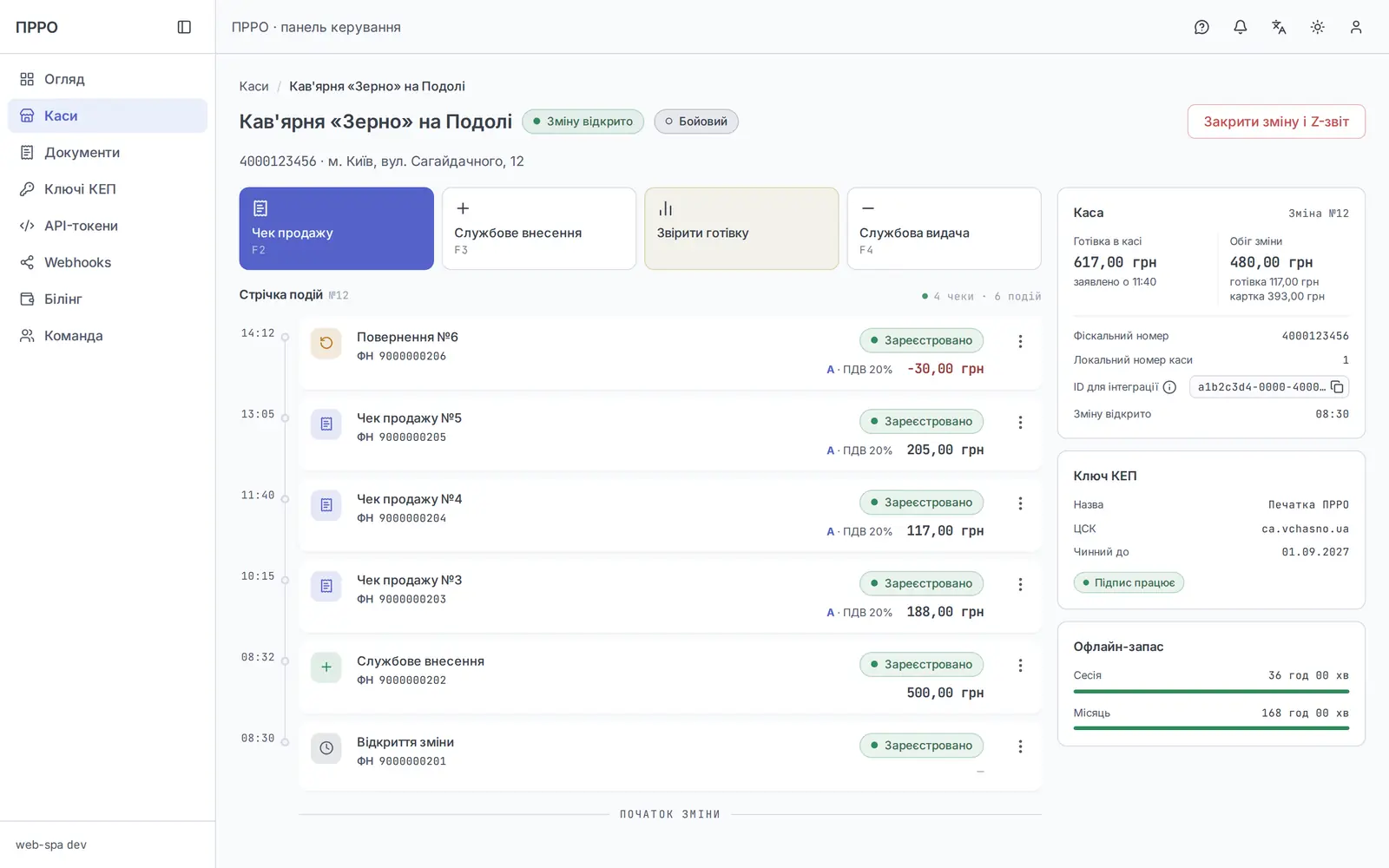Open more options for Чек продажу №3
The width and height of the screenshot is (1389, 868).
pyautogui.click(x=1020, y=585)
